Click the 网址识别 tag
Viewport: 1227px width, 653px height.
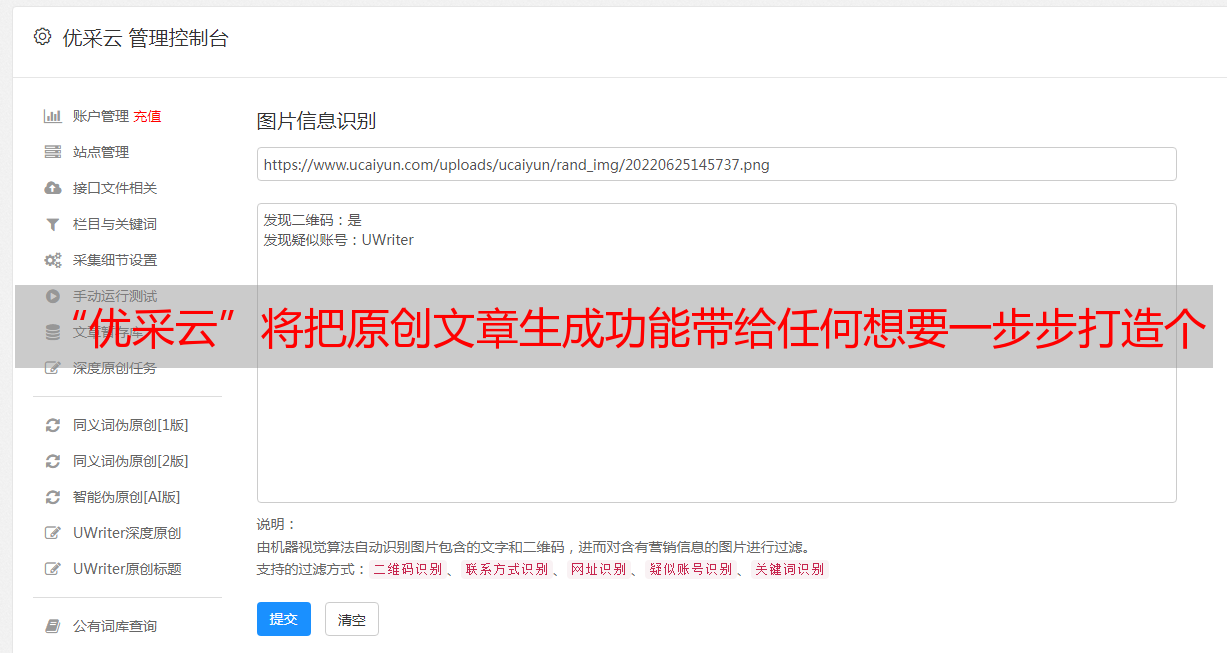[x=598, y=569]
